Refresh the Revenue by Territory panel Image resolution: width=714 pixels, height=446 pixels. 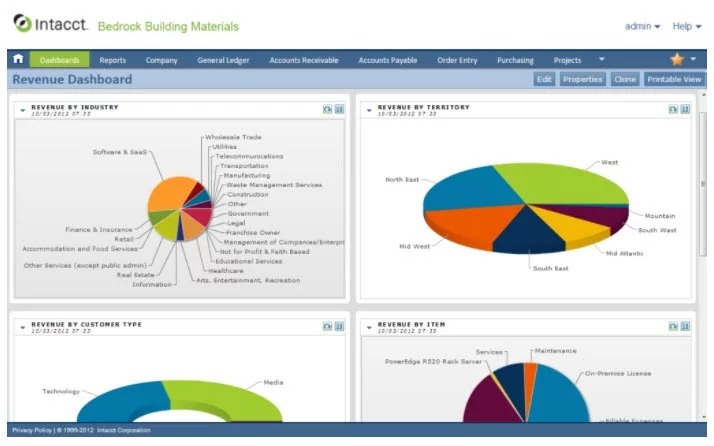673,109
